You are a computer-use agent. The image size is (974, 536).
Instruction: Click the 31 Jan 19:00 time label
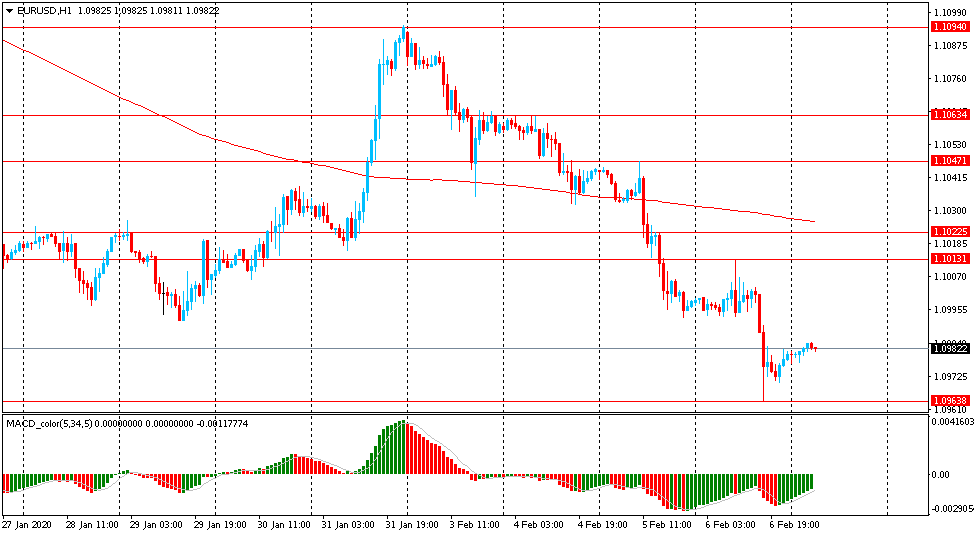click(x=412, y=525)
